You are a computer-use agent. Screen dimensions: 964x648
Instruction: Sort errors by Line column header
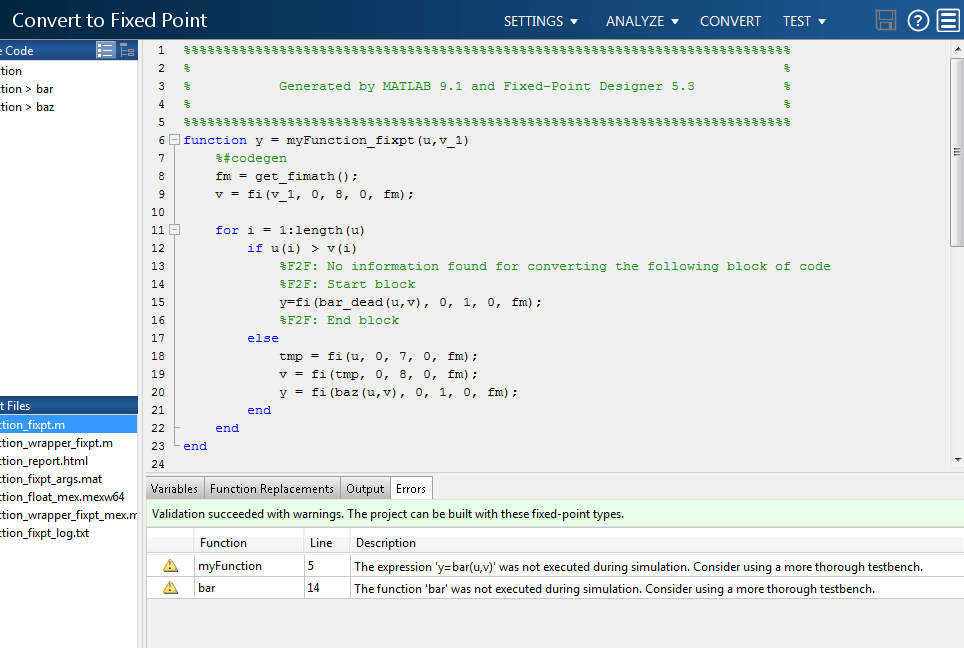point(321,543)
